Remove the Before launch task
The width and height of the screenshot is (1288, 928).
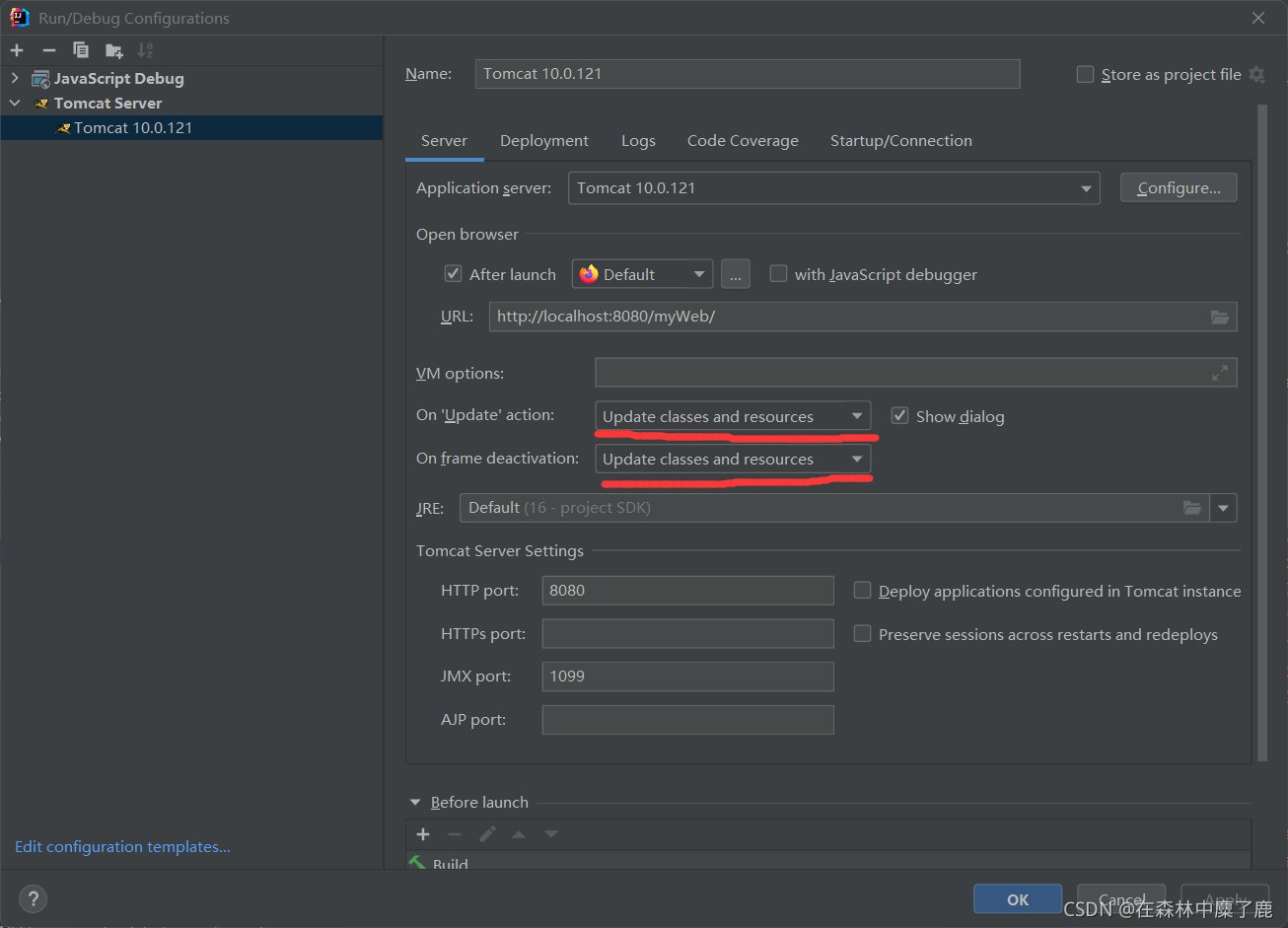coord(455,834)
